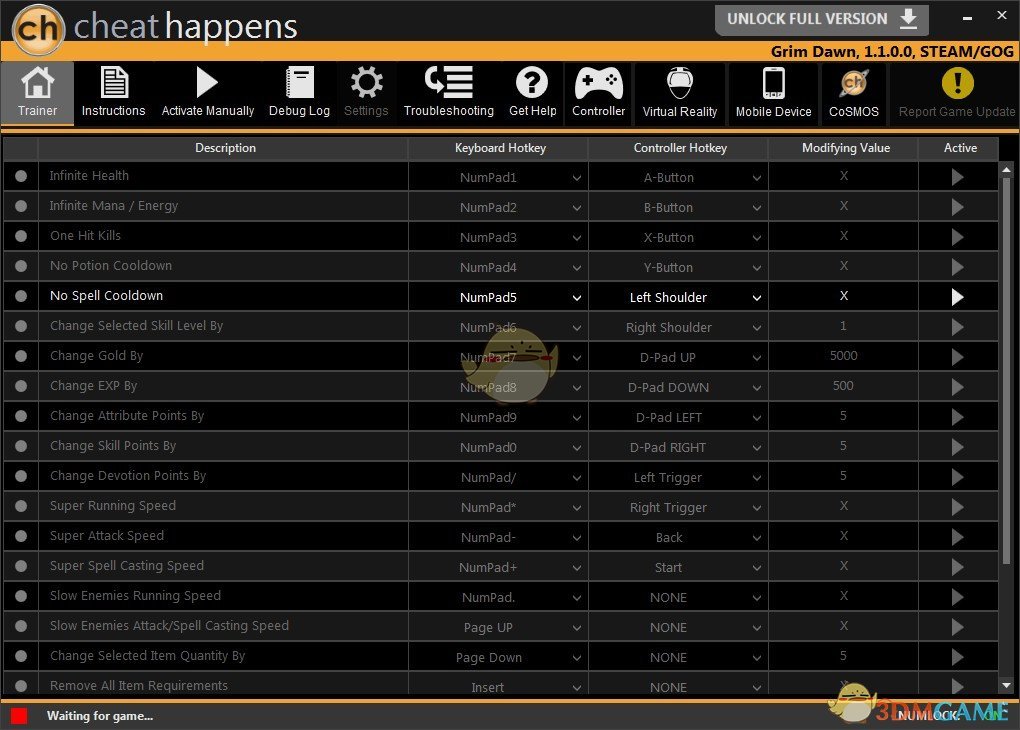Click the Controller Hotkey column header
Image resolution: width=1020 pixels, height=730 pixels.
coord(680,148)
